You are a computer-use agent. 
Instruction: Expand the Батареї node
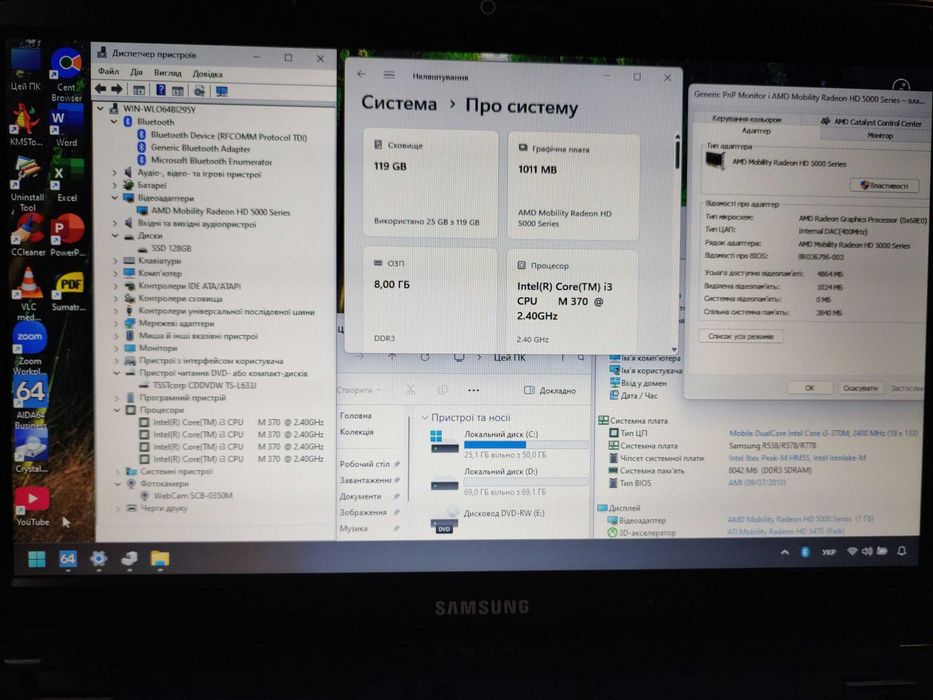[114, 185]
